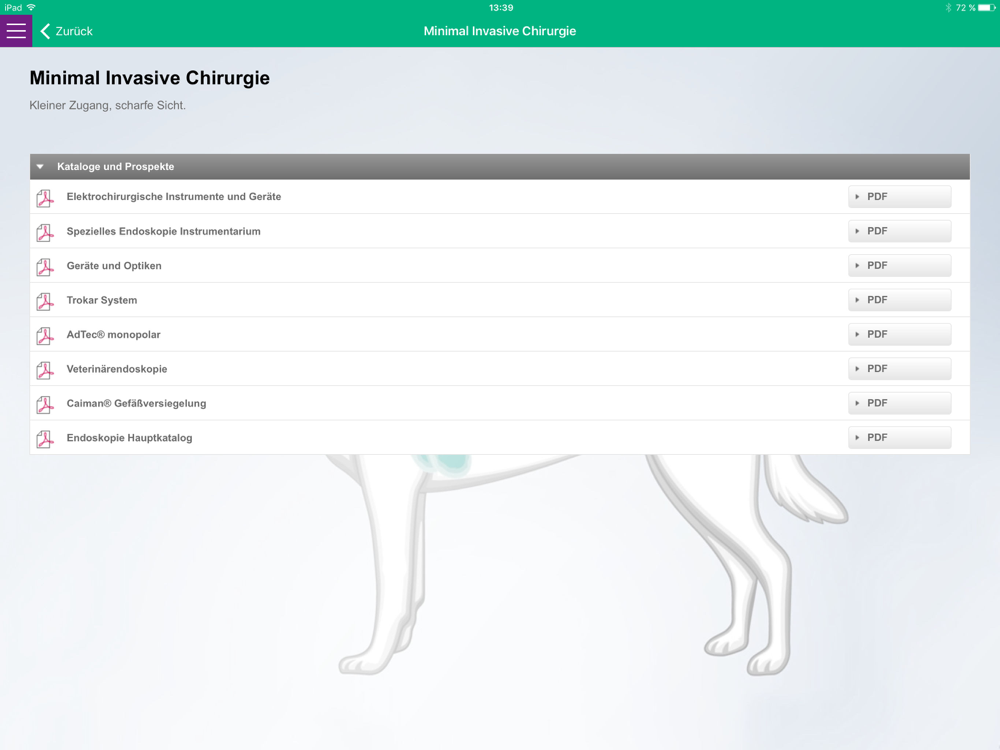Open PDF button for Veterinärendoskopie
The width and height of the screenshot is (1000, 750).
(899, 369)
